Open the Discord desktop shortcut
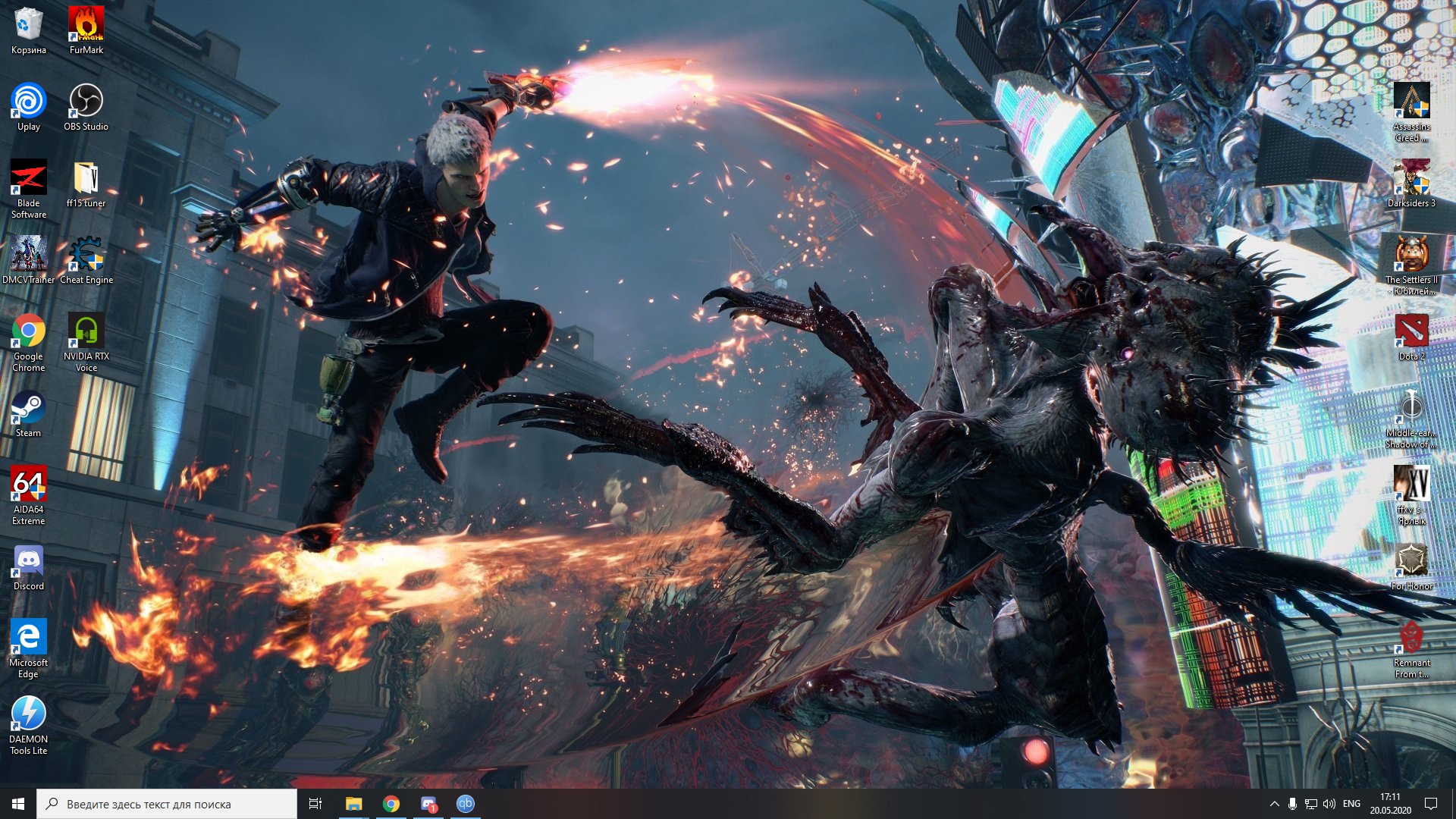1456x819 pixels. pos(28,565)
